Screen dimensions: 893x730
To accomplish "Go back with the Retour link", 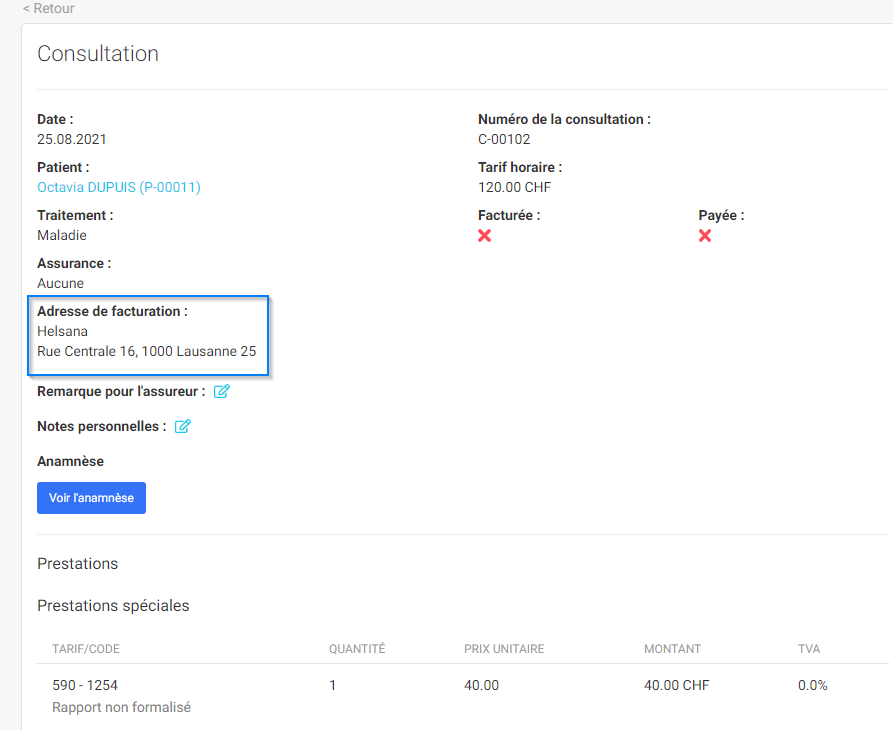I will 49,9.
